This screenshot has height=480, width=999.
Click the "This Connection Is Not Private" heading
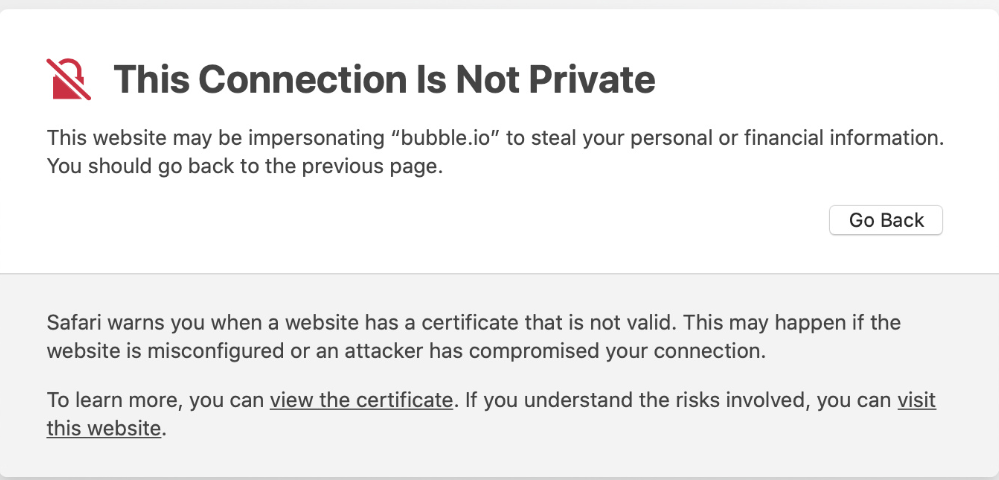pos(384,79)
